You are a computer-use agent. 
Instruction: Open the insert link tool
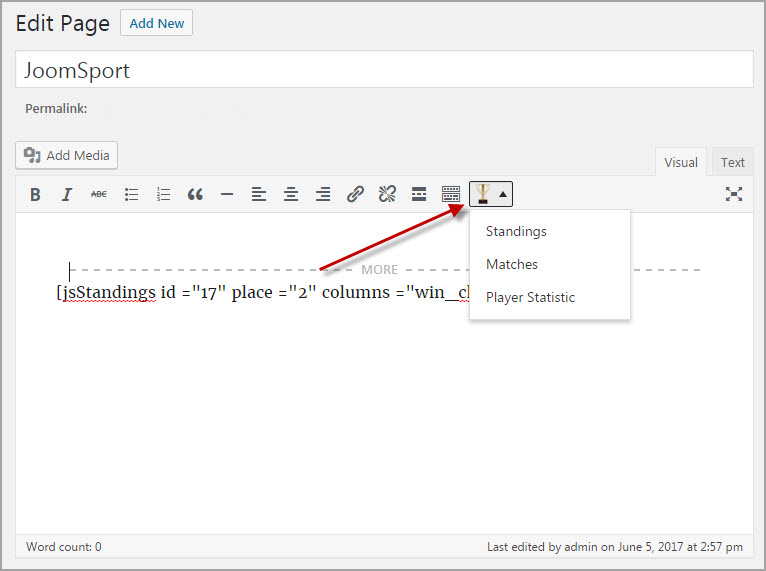[355, 194]
